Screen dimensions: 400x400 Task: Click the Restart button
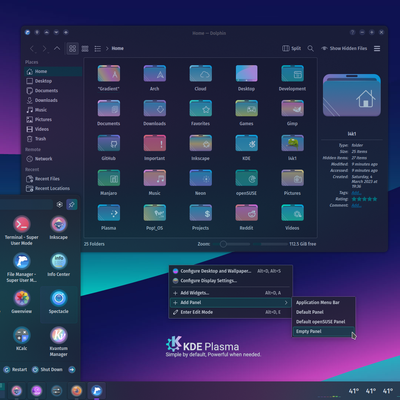[x=15, y=369]
